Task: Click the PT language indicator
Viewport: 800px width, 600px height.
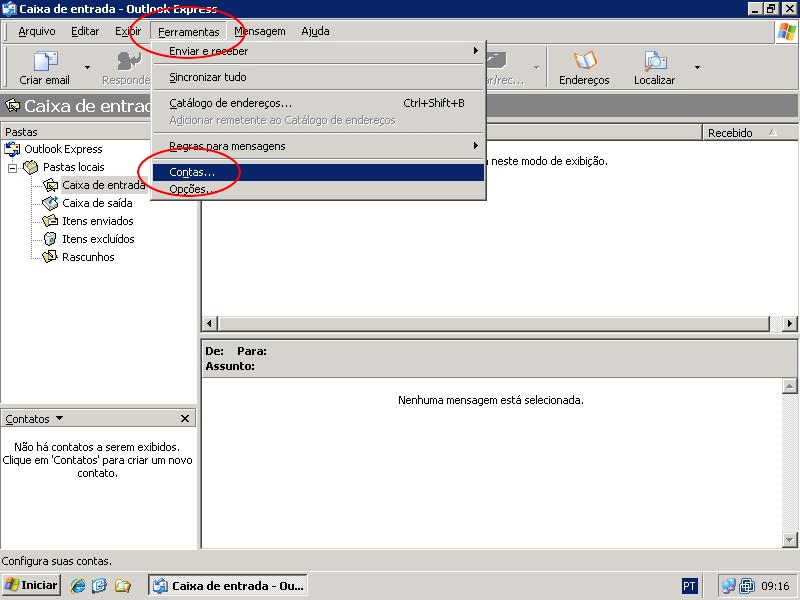Action: click(x=689, y=586)
